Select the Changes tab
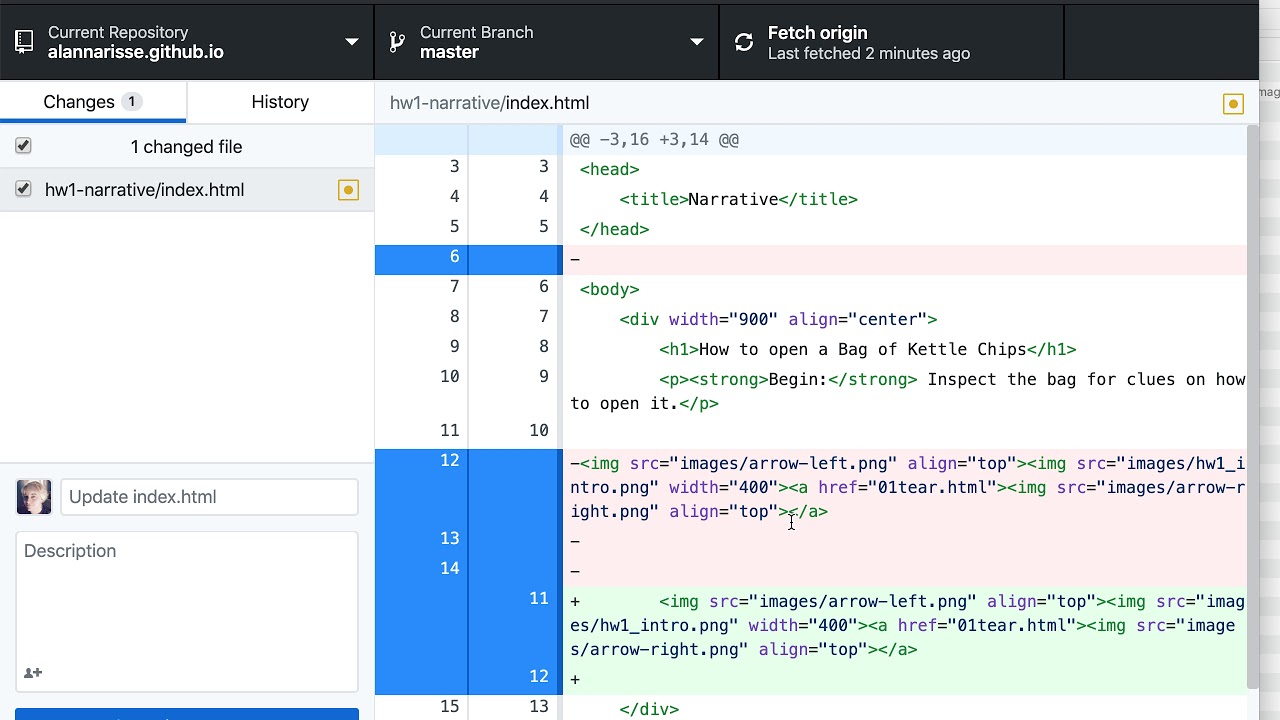This screenshot has width=1280, height=720. (93, 102)
